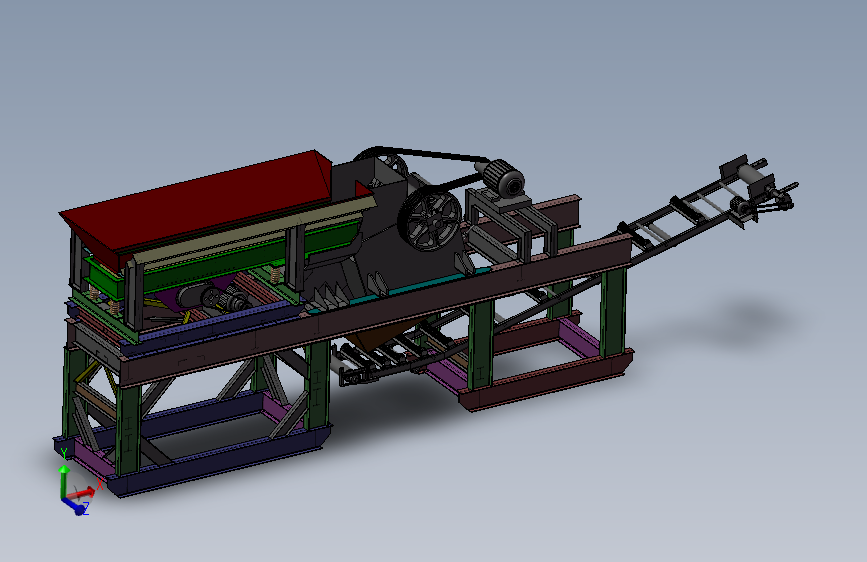Screen dimensions: 867x562
Task: Select the teal plate beside the crusher
Action: [x=426, y=285]
